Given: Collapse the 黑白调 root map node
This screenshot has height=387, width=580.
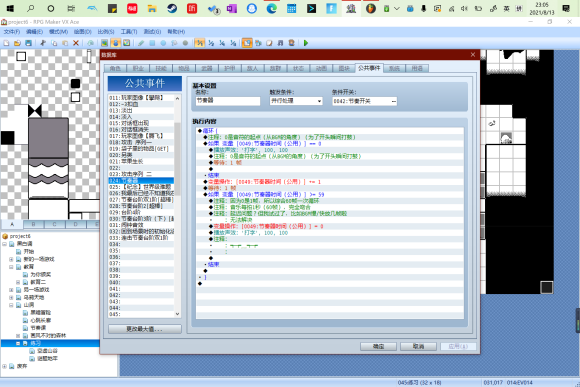Looking at the screenshot, I should point(4,244).
